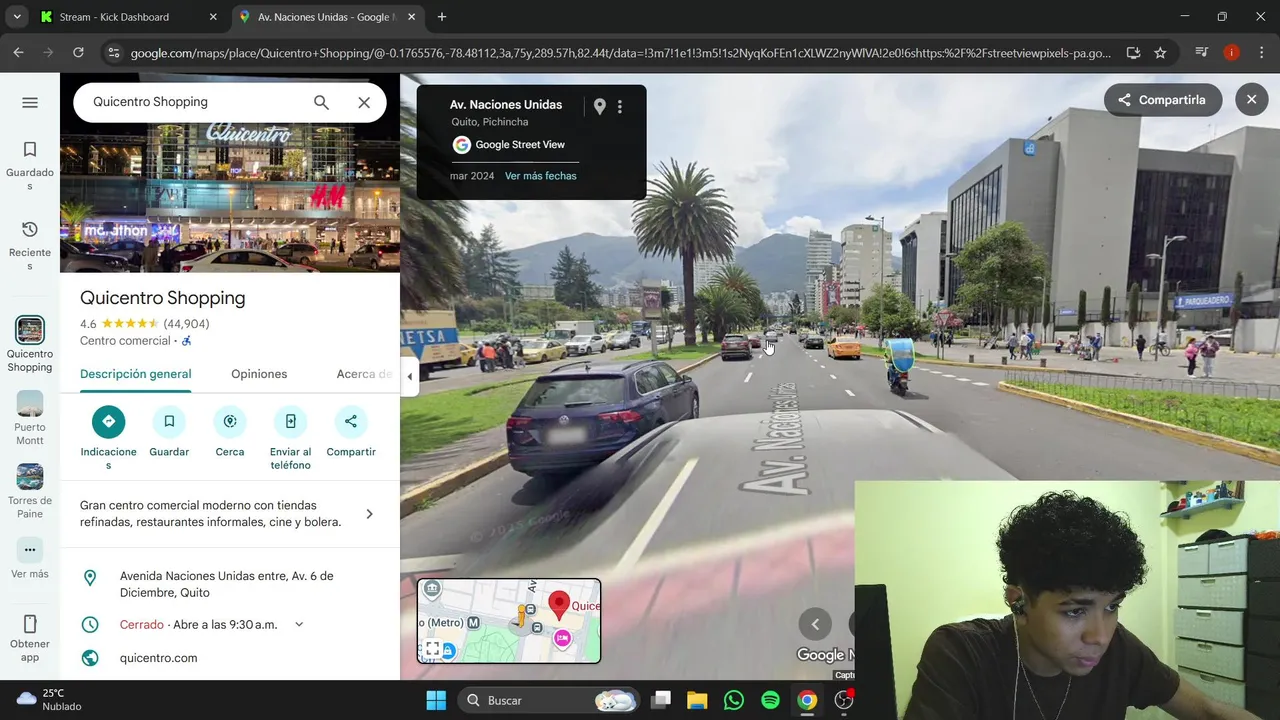The image size is (1280, 720).
Task: Switch to the Opiniones tab
Action: 259,374
